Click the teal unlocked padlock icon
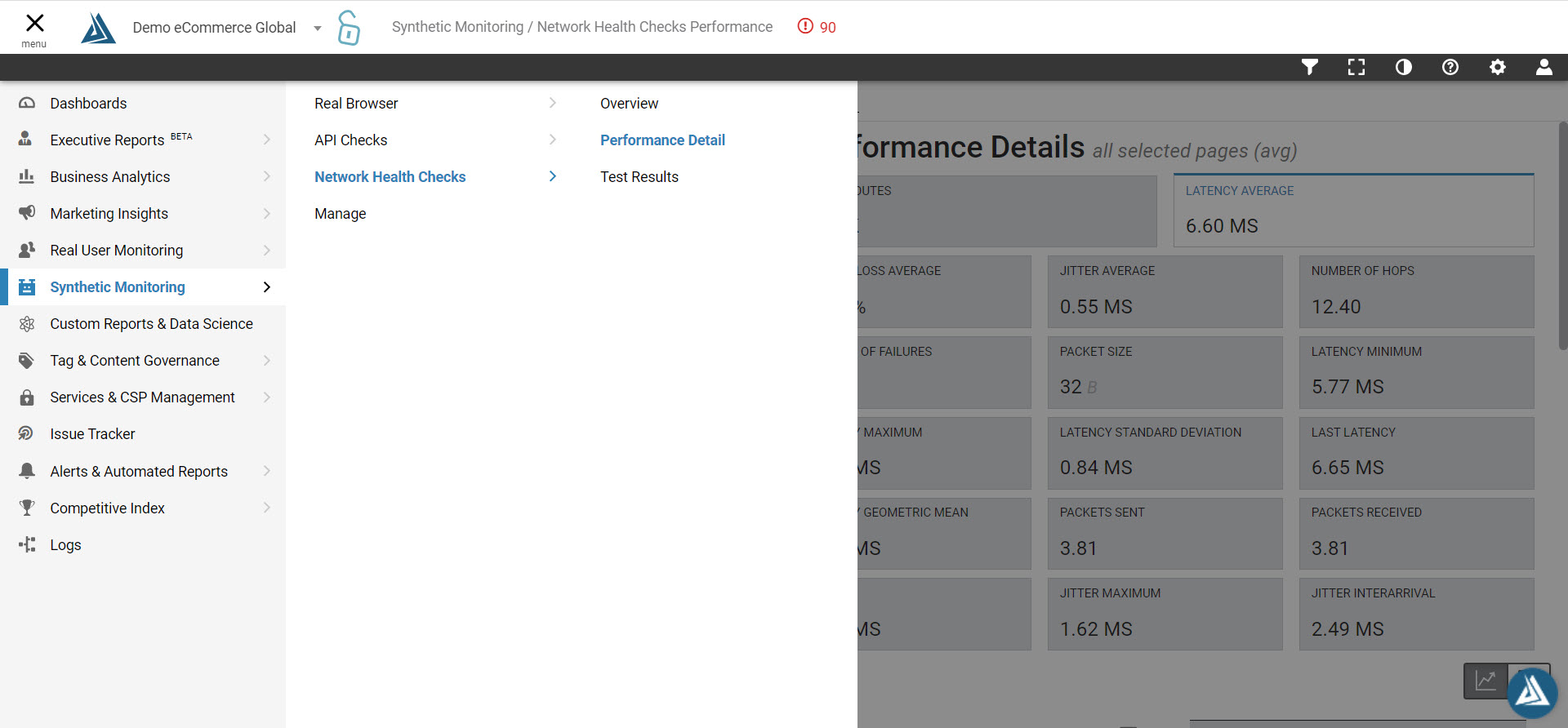This screenshot has width=1568, height=728. tap(349, 28)
